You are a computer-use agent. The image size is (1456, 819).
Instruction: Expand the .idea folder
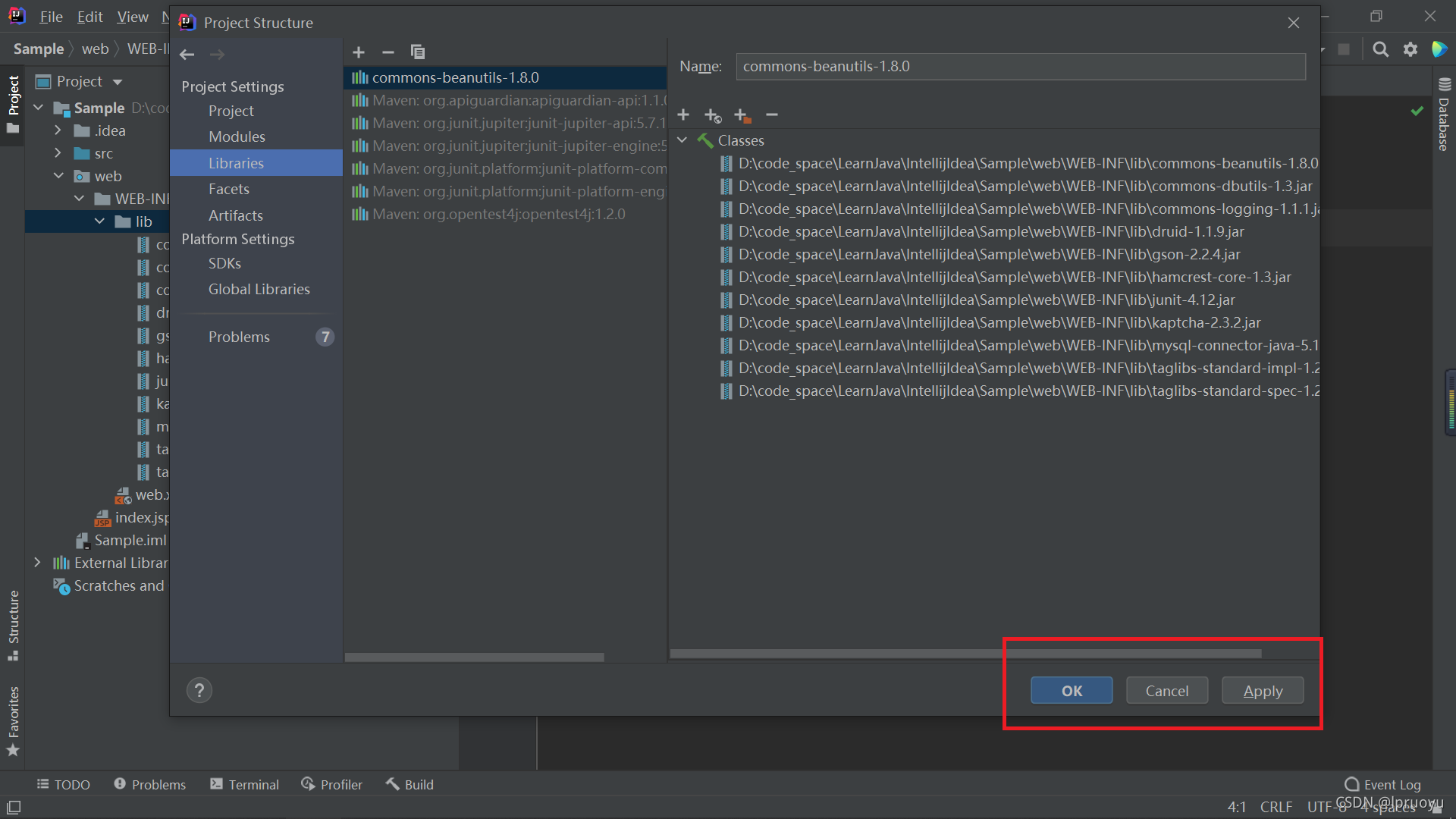(x=58, y=130)
